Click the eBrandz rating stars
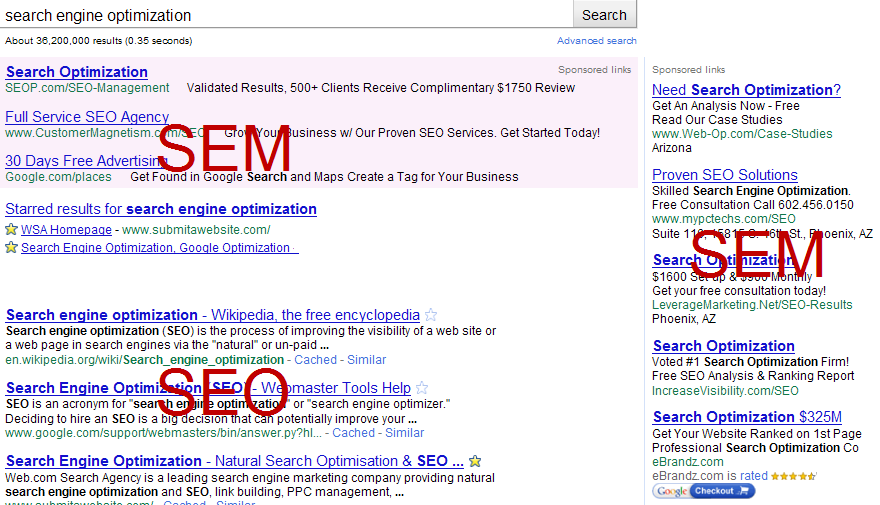This screenshot has width=880, height=505. pyautogui.click(x=793, y=477)
